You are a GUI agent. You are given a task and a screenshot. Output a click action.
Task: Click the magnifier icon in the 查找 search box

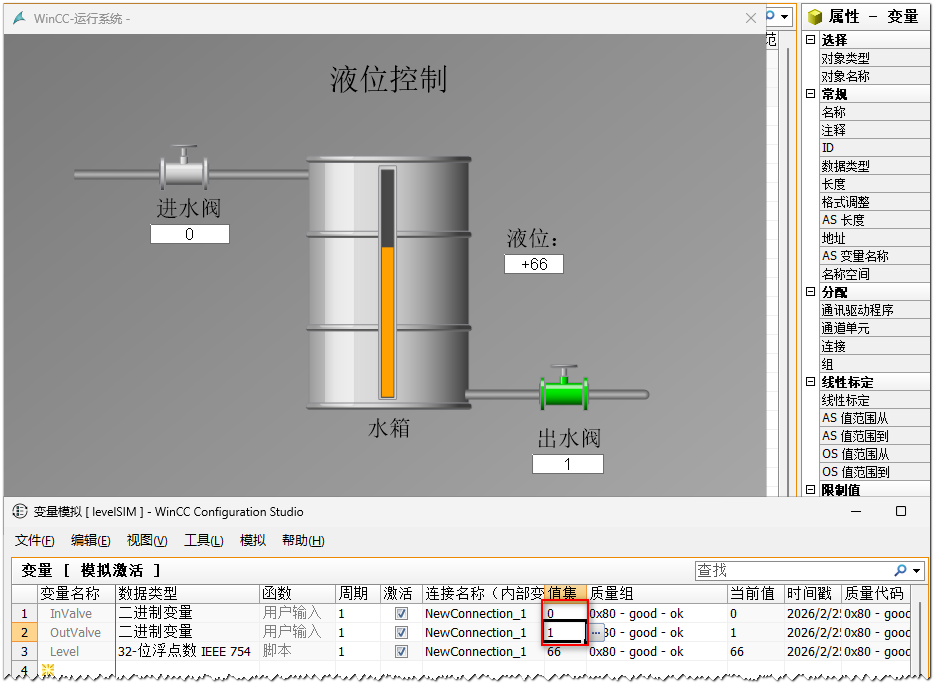[901, 570]
